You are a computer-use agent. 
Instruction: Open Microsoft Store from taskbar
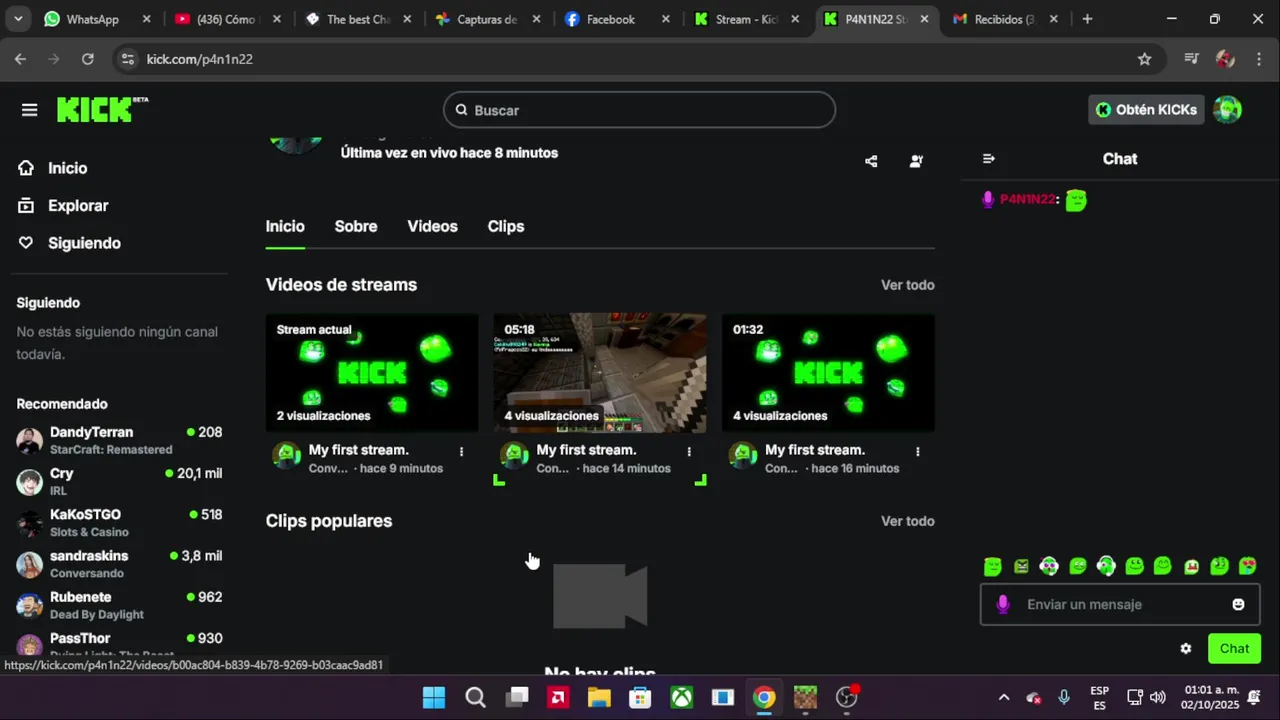click(x=640, y=697)
